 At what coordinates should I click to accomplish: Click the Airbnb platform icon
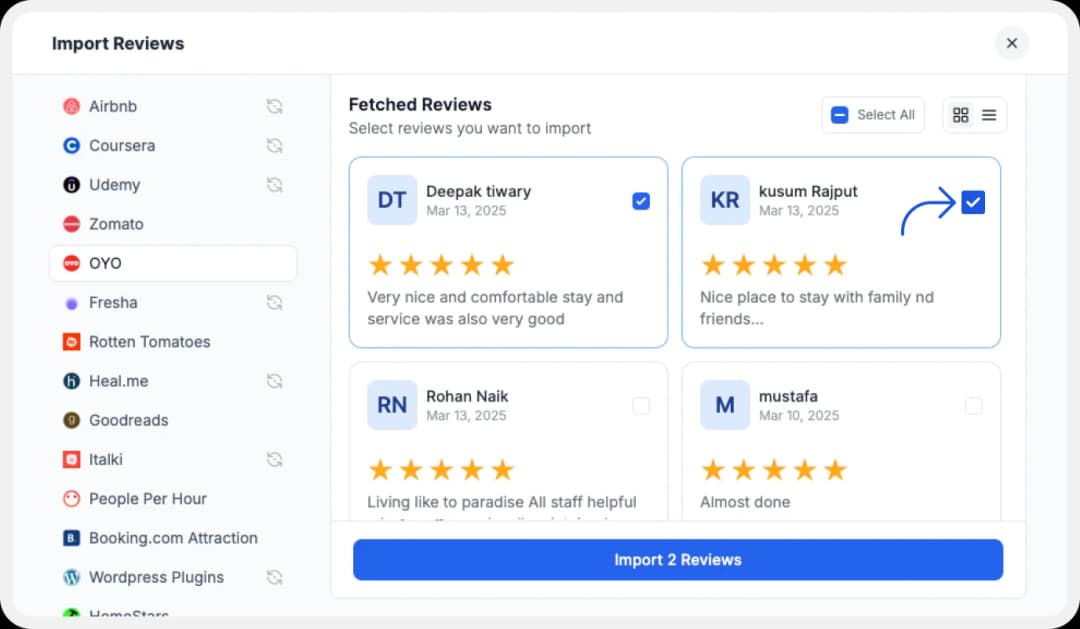(71, 106)
